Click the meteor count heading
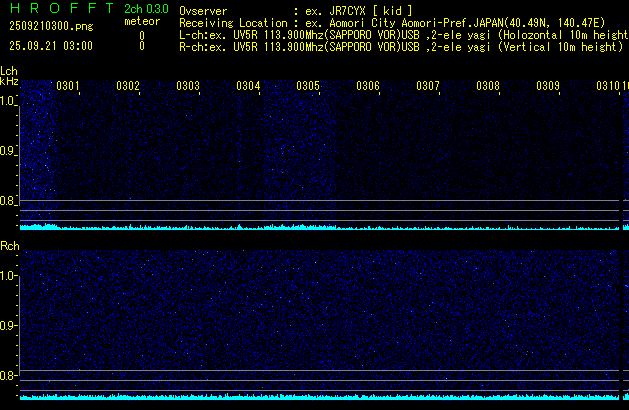 coord(141,21)
